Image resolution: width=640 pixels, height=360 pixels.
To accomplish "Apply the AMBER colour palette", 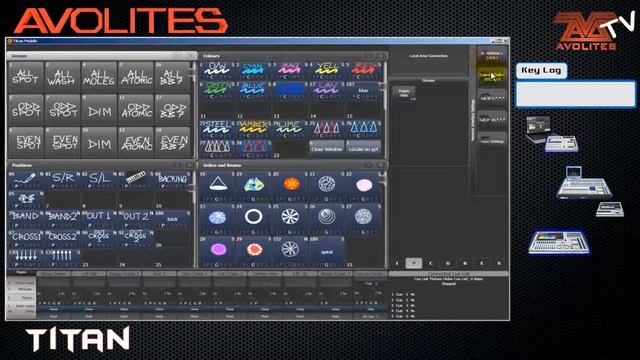I will (253, 129).
